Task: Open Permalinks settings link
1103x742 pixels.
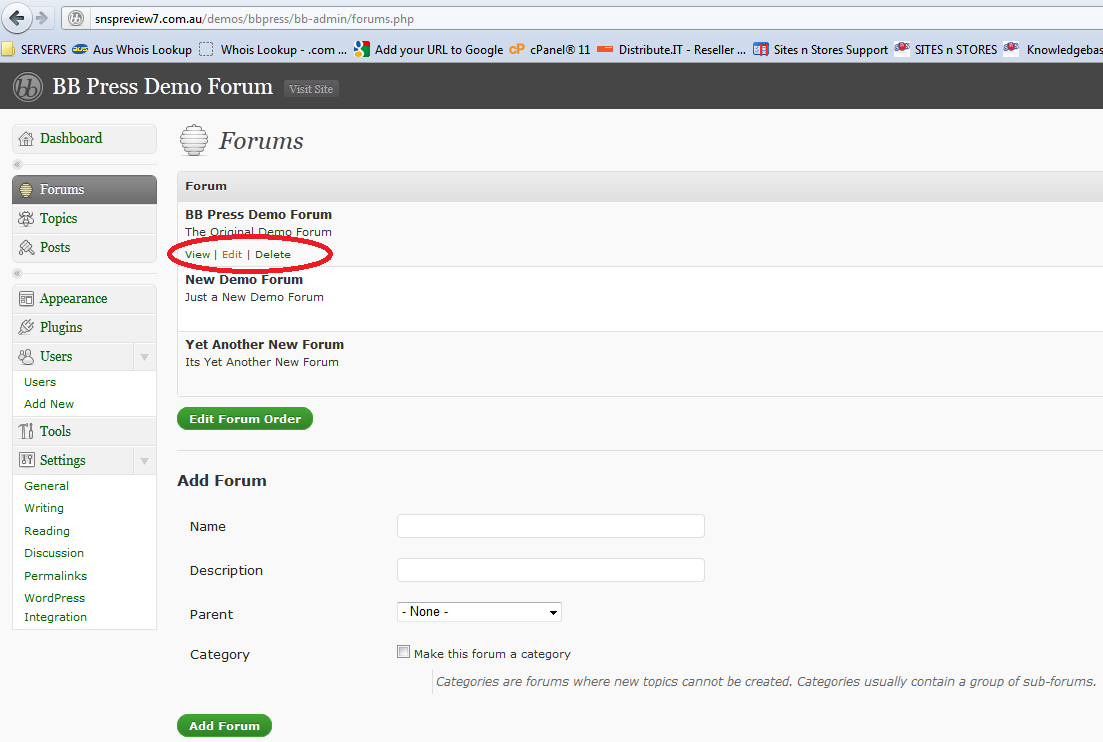Action: [56, 575]
